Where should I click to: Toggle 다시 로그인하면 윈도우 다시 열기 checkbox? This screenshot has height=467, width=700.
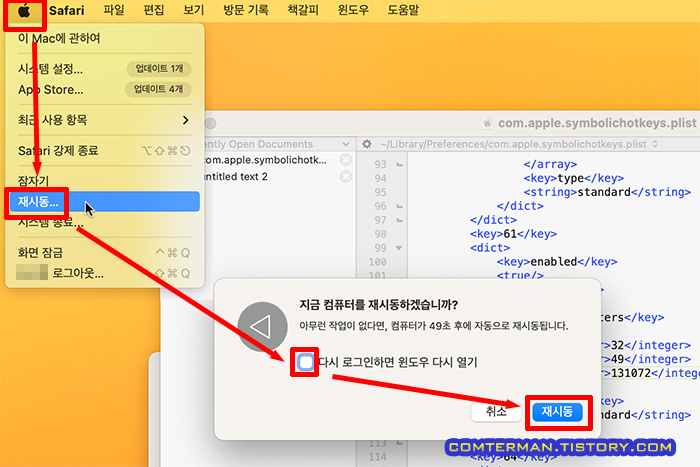click(x=305, y=362)
